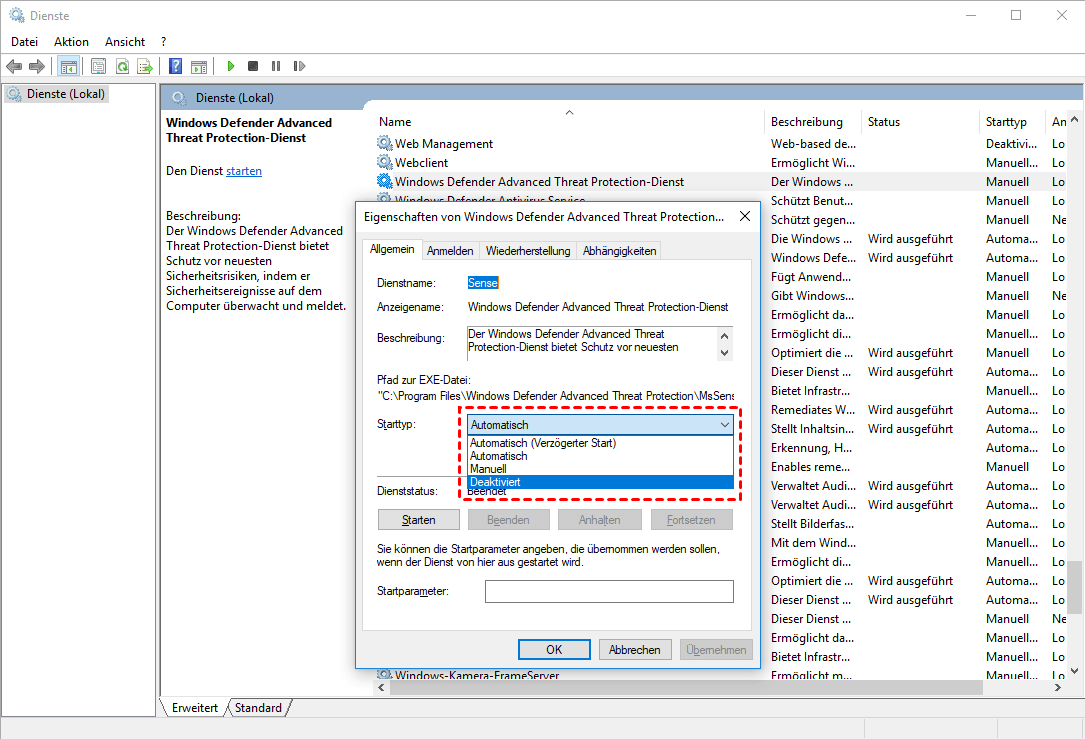Click the Startparameter input field
1085x739 pixels.
[609, 592]
